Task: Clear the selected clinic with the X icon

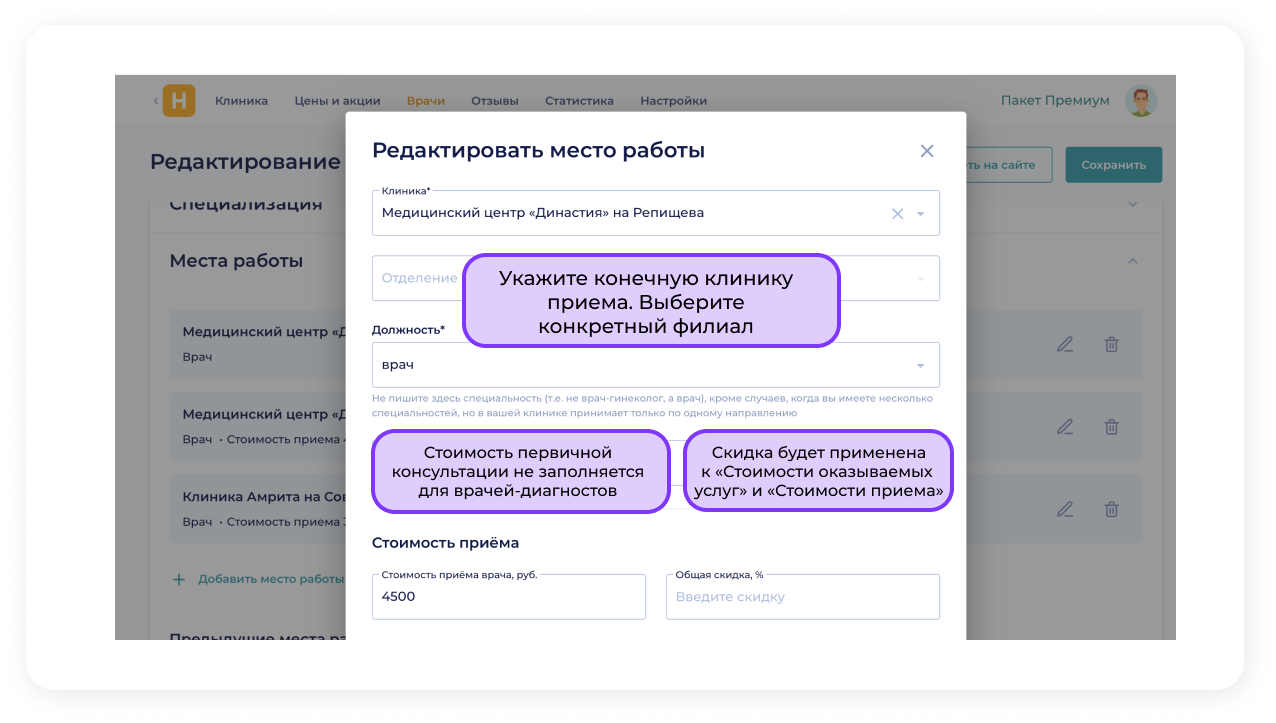Action: [x=897, y=213]
